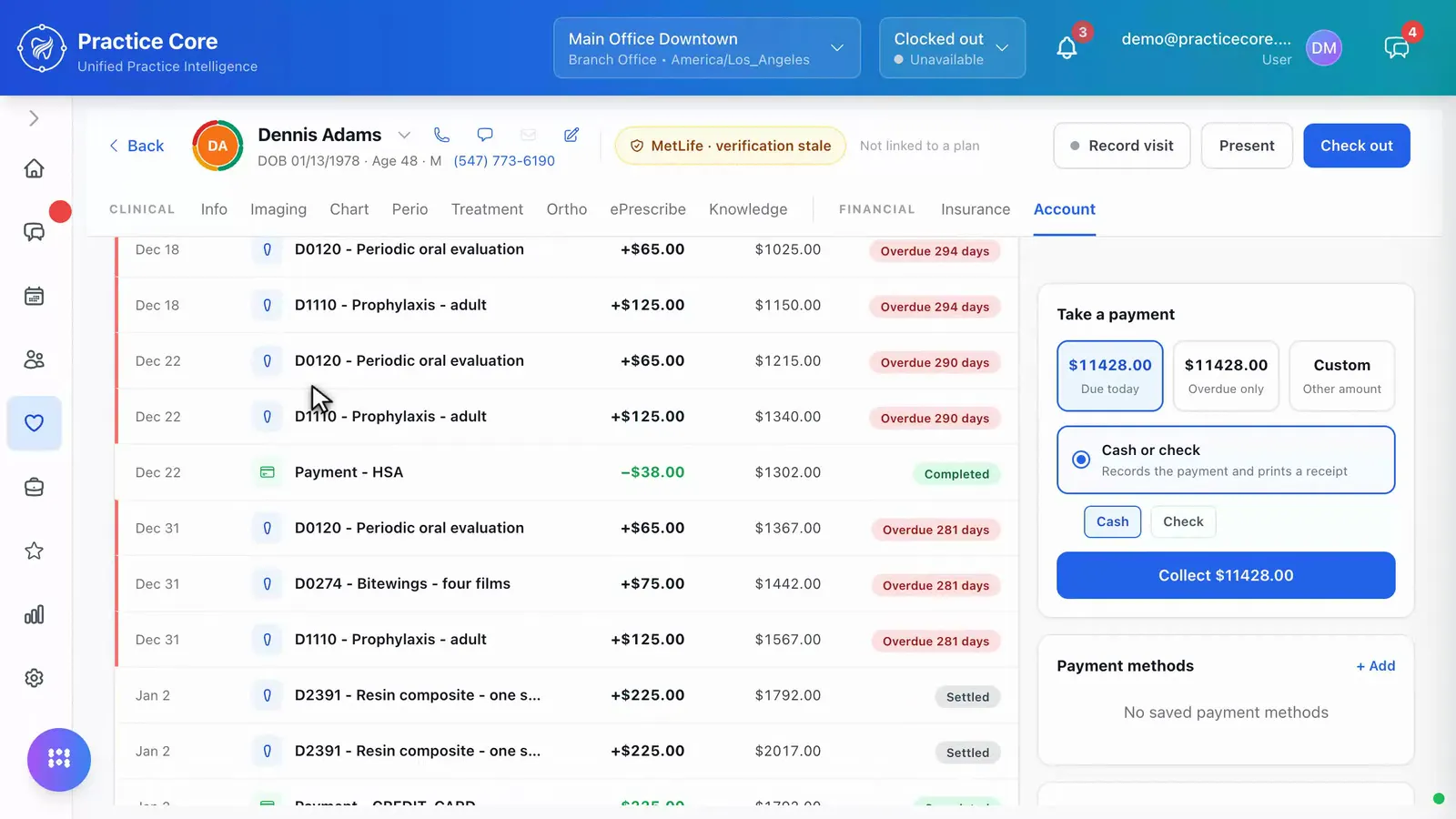Switch to the ePrescribe tab
Image resolution: width=1456 pixels, height=819 pixels.
(648, 209)
